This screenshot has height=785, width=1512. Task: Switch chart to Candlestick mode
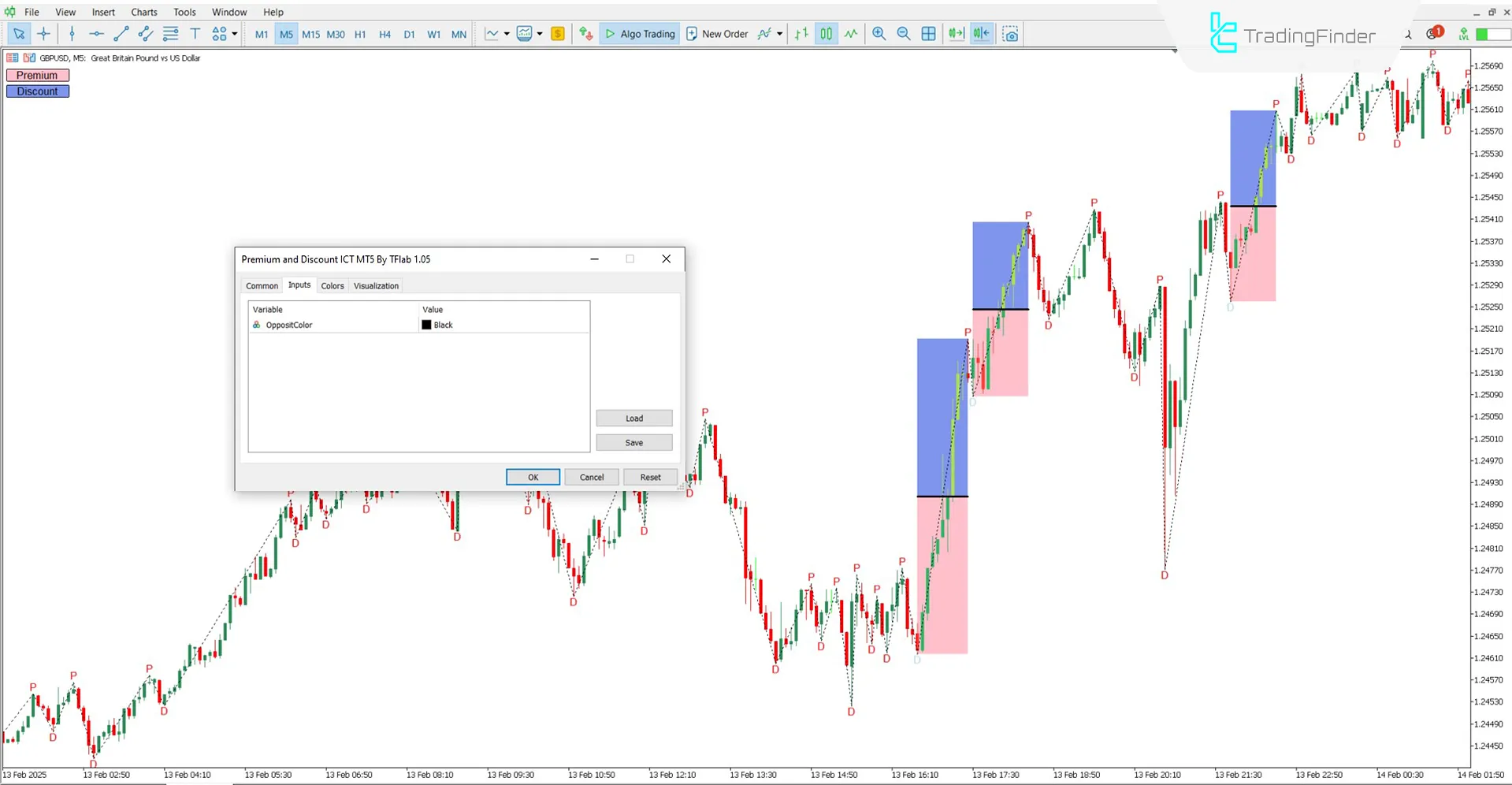tap(825, 34)
